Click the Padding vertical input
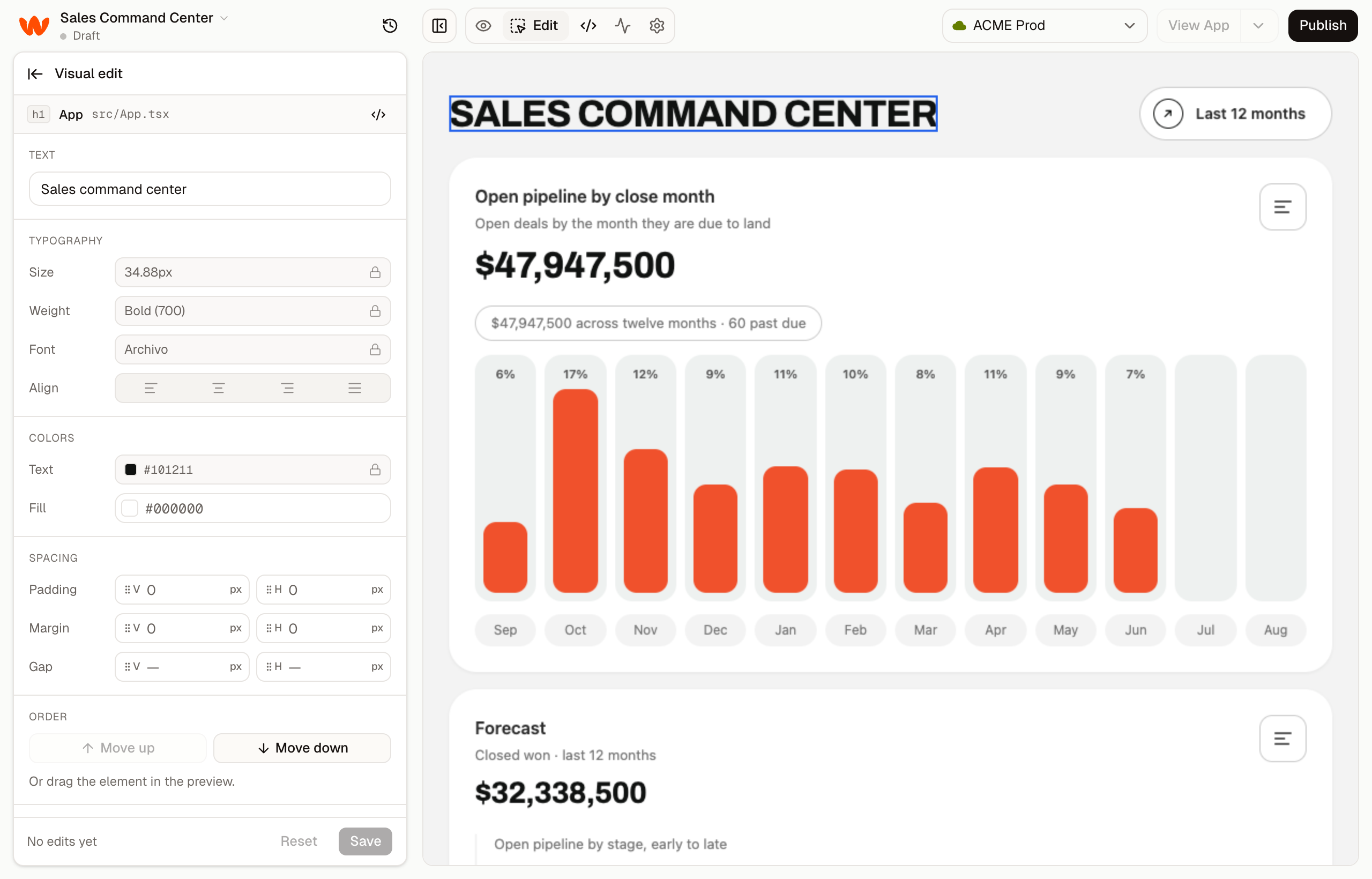This screenshot has height=879, width=1372. (182, 590)
